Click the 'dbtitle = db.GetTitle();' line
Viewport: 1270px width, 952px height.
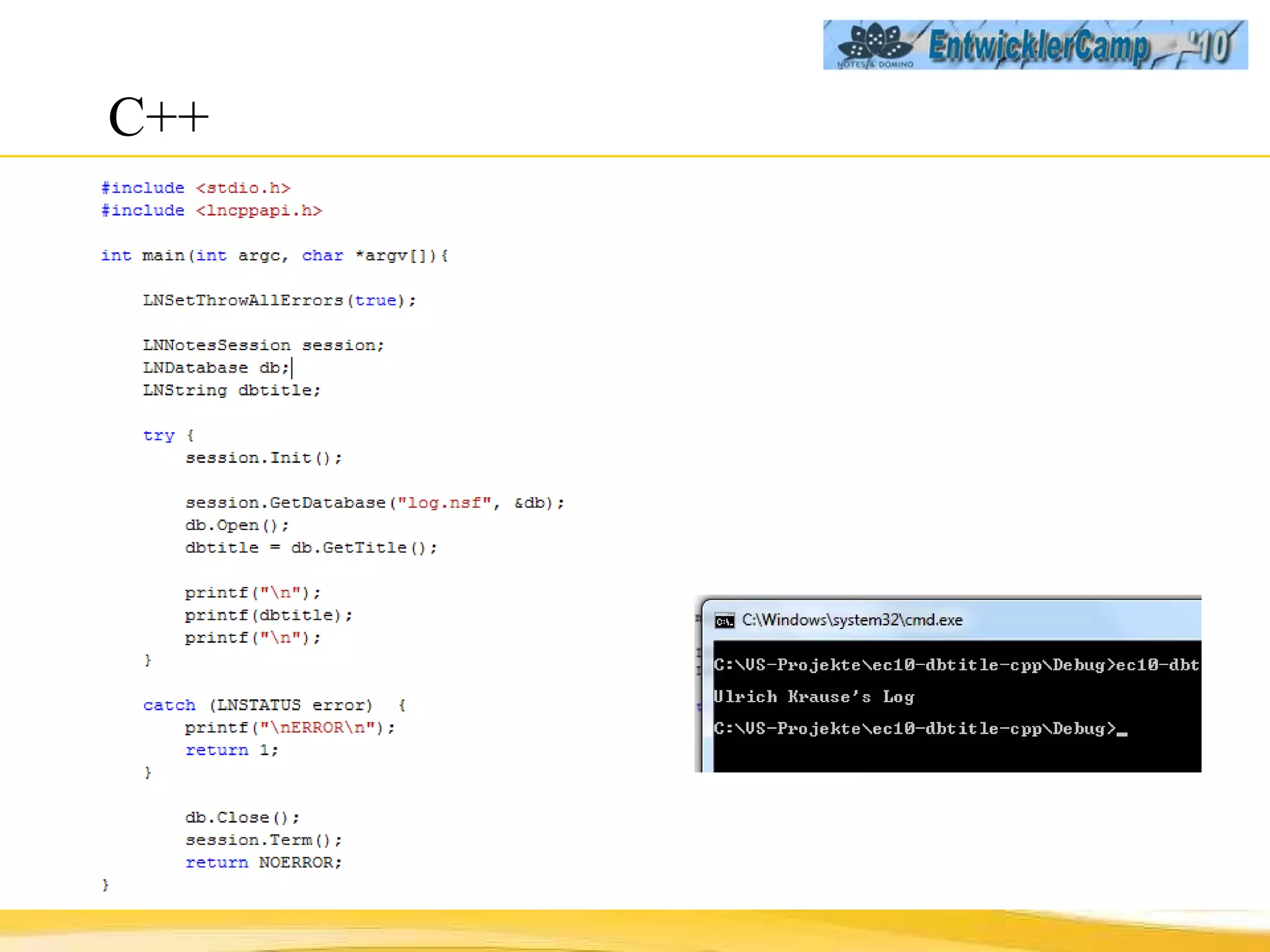point(311,548)
